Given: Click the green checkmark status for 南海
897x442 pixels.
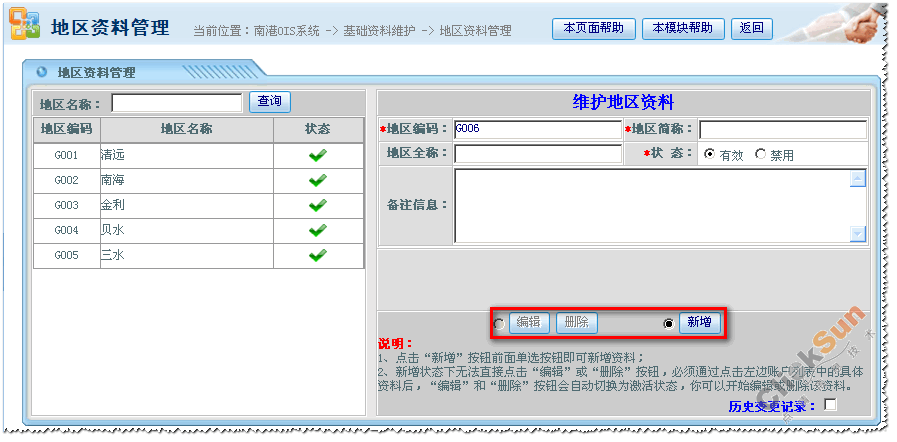Looking at the screenshot, I should [317, 180].
